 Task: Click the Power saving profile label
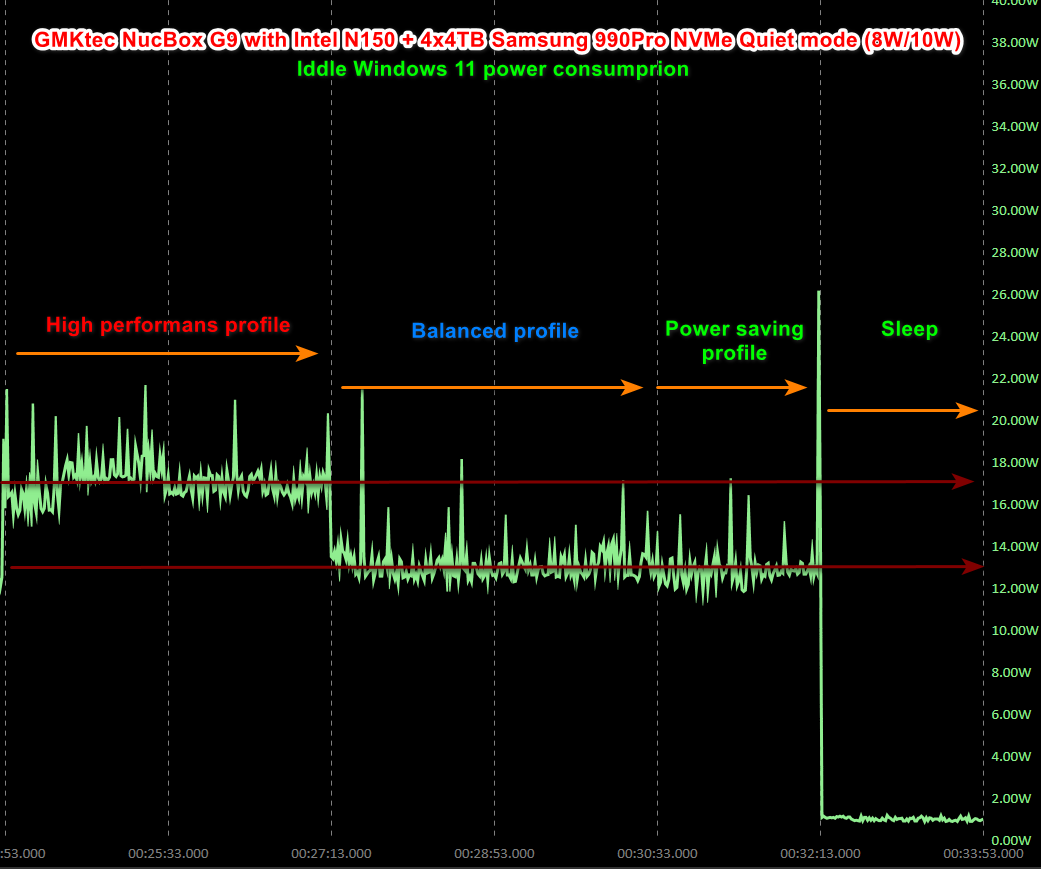(734, 341)
